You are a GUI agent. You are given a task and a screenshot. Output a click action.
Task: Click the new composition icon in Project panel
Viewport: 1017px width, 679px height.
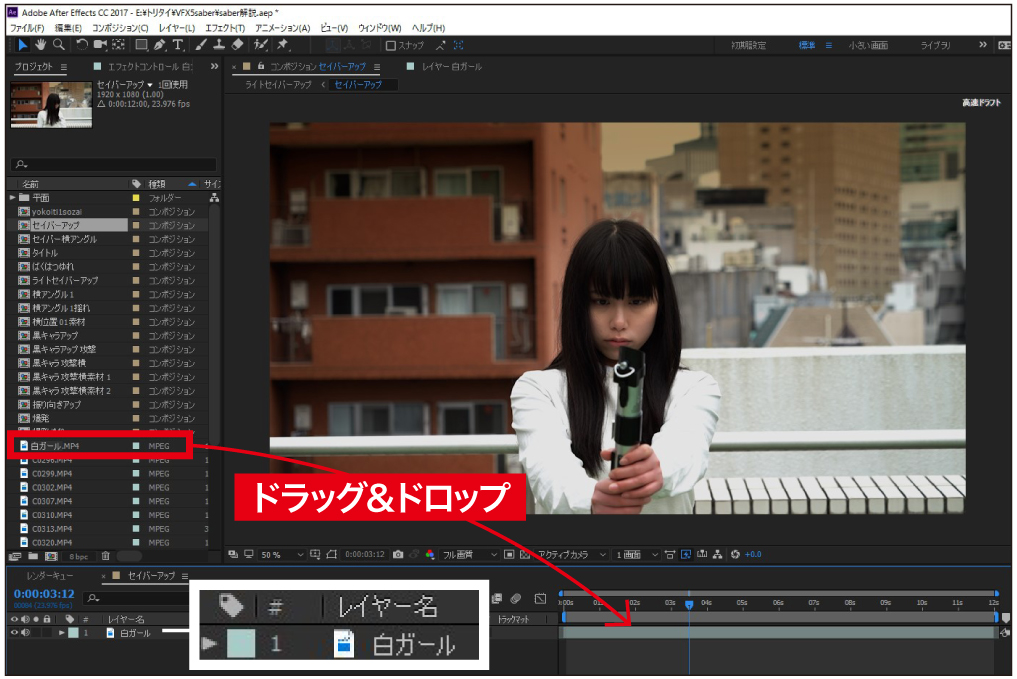tap(51, 556)
